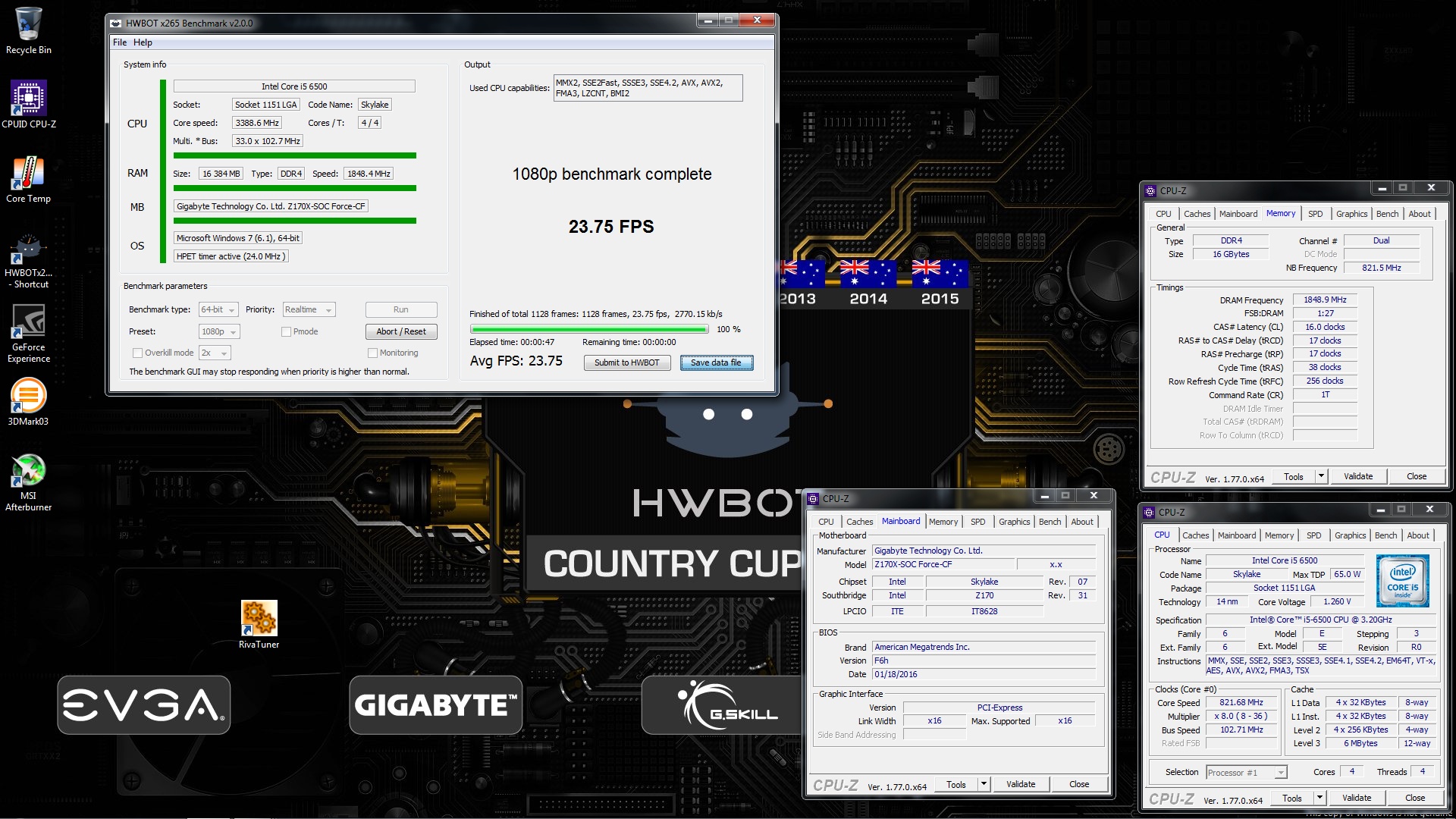Open GeForce Experience desktop icon

(x=28, y=334)
